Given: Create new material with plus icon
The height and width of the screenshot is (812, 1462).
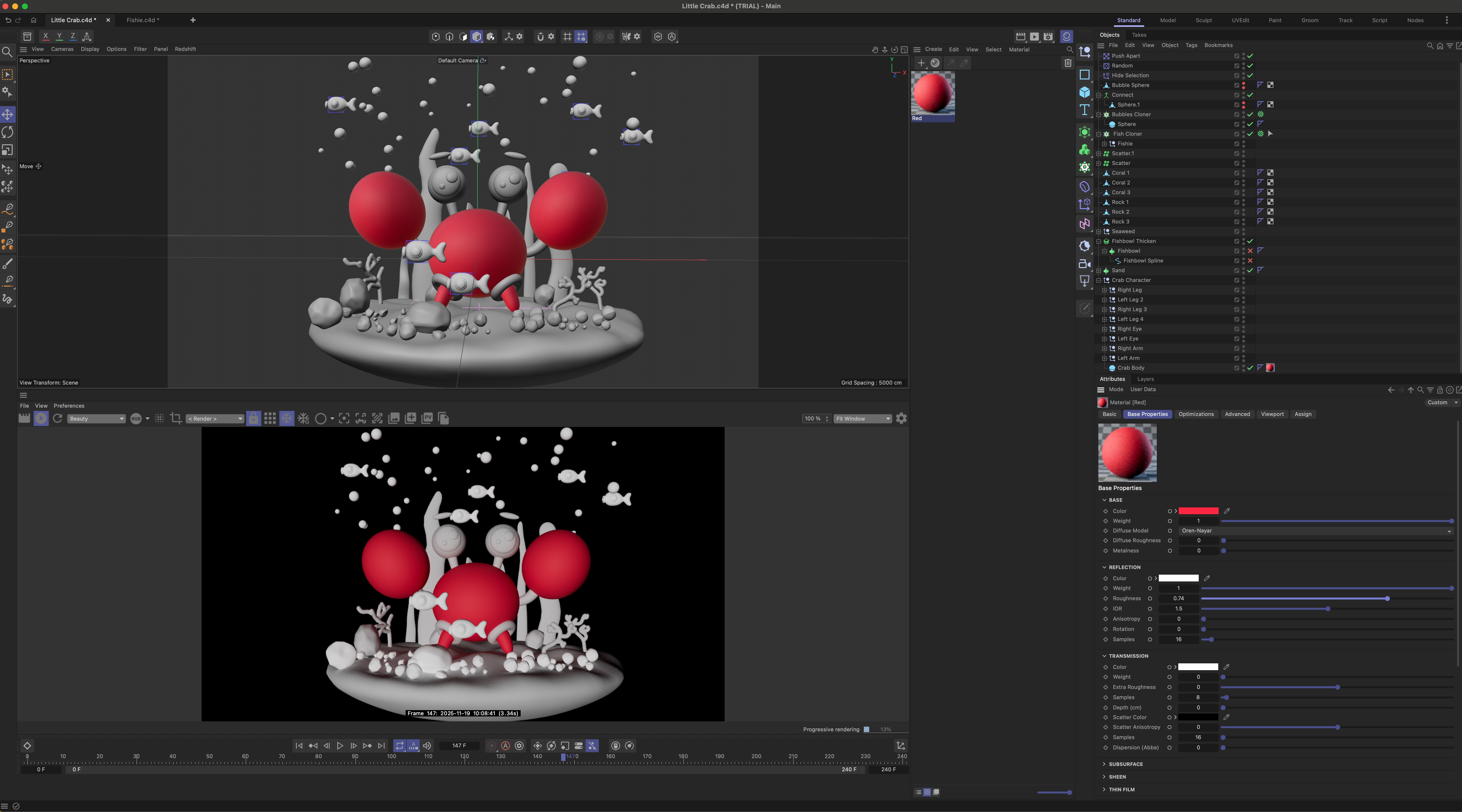Looking at the screenshot, I should click(x=921, y=63).
